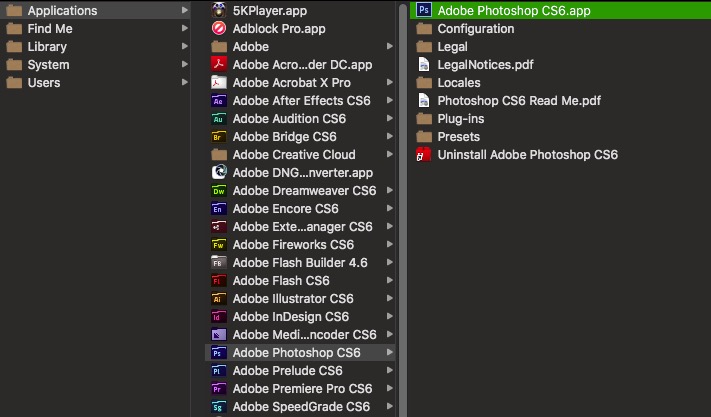Click the After Effects CS6 Ae icon
The height and width of the screenshot is (417, 711).
coord(219,100)
